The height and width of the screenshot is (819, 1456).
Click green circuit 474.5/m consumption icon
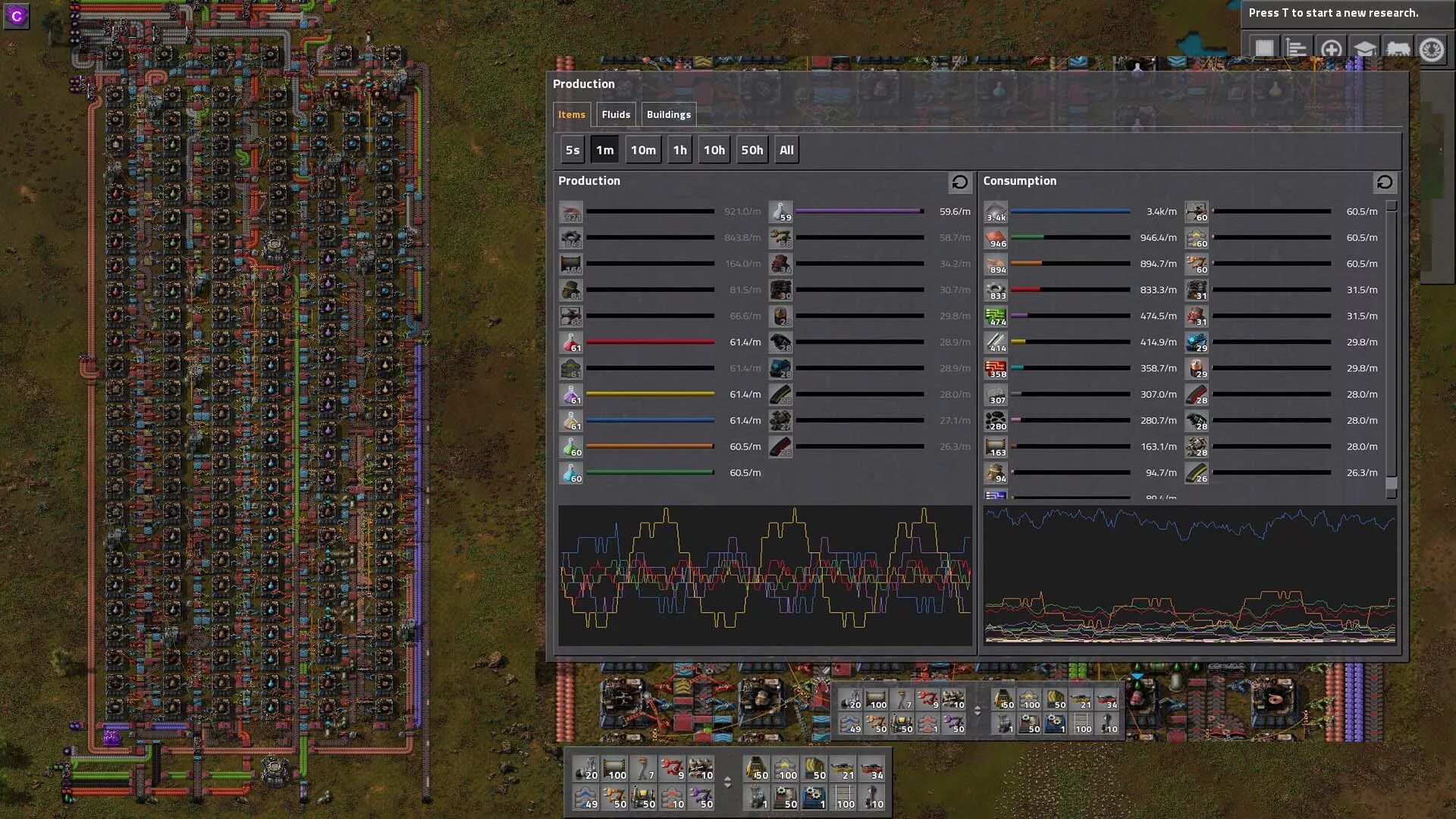click(996, 316)
